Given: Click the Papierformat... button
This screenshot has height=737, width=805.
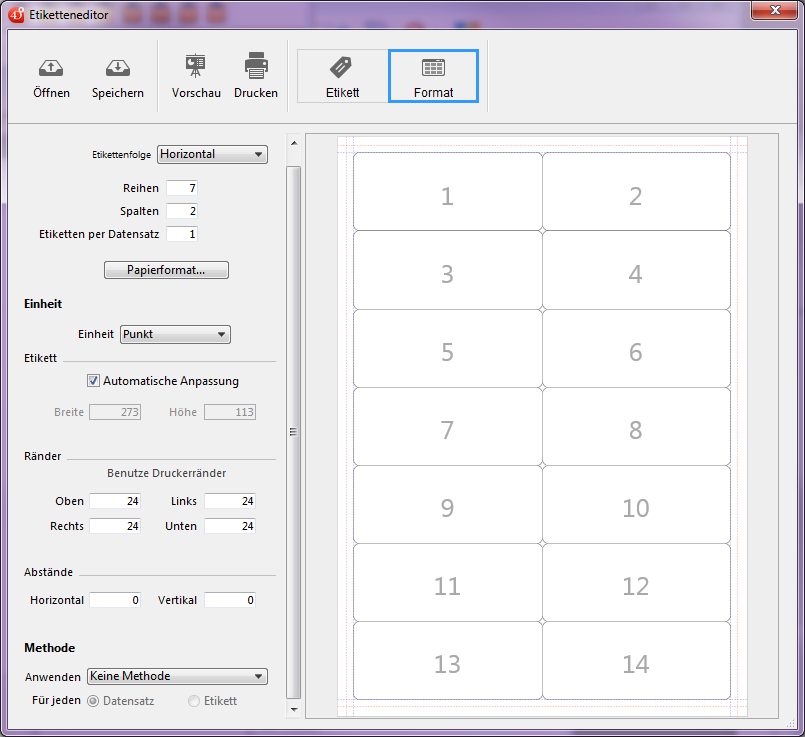Looking at the screenshot, I should [166, 270].
